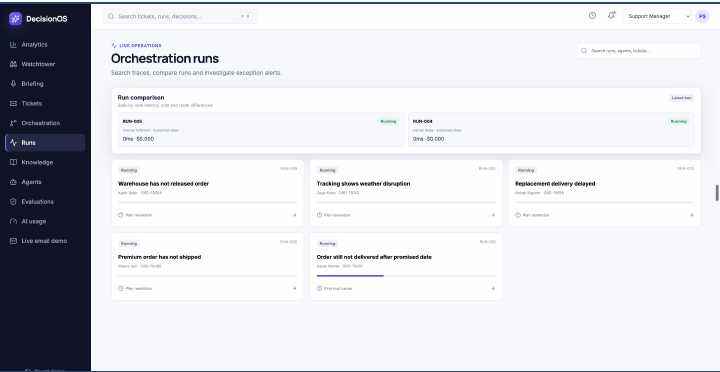Expand the Support Manager role dropdown
Image resolution: width=720 pixels, height=372 pixels.
click(x=657, y=16)
